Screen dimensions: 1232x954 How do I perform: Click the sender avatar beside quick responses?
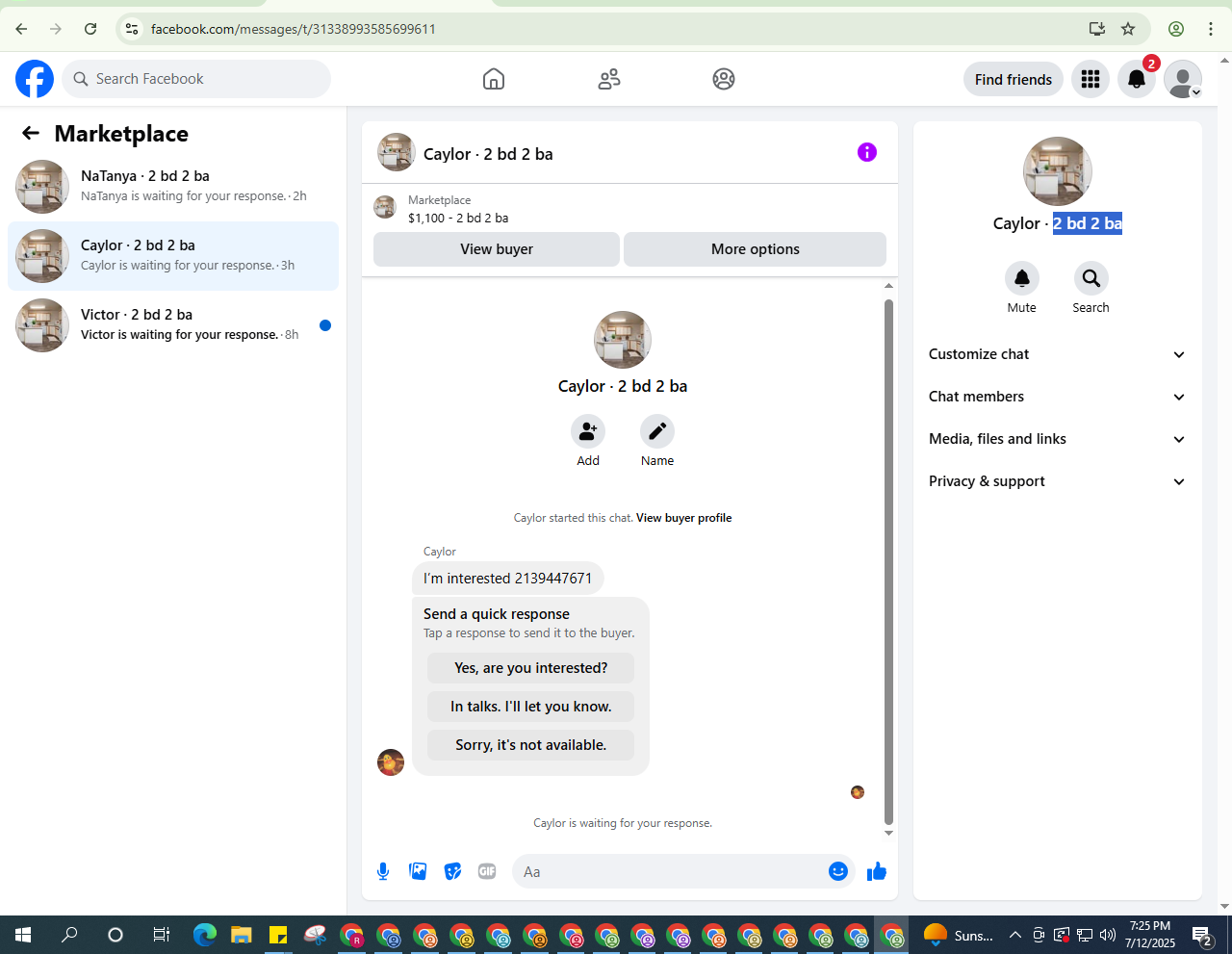391,762
